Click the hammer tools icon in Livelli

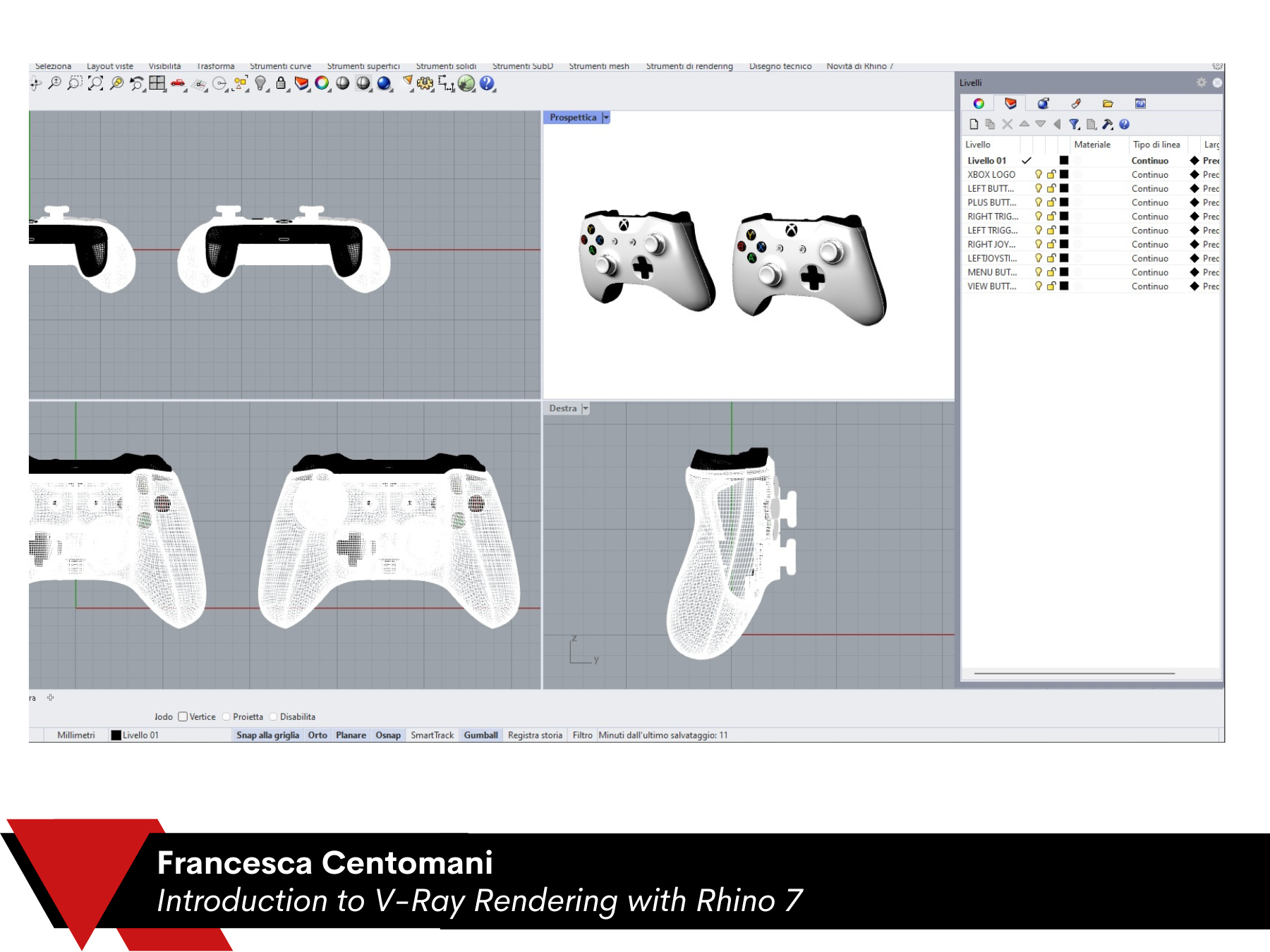(x=1108, y=124)
